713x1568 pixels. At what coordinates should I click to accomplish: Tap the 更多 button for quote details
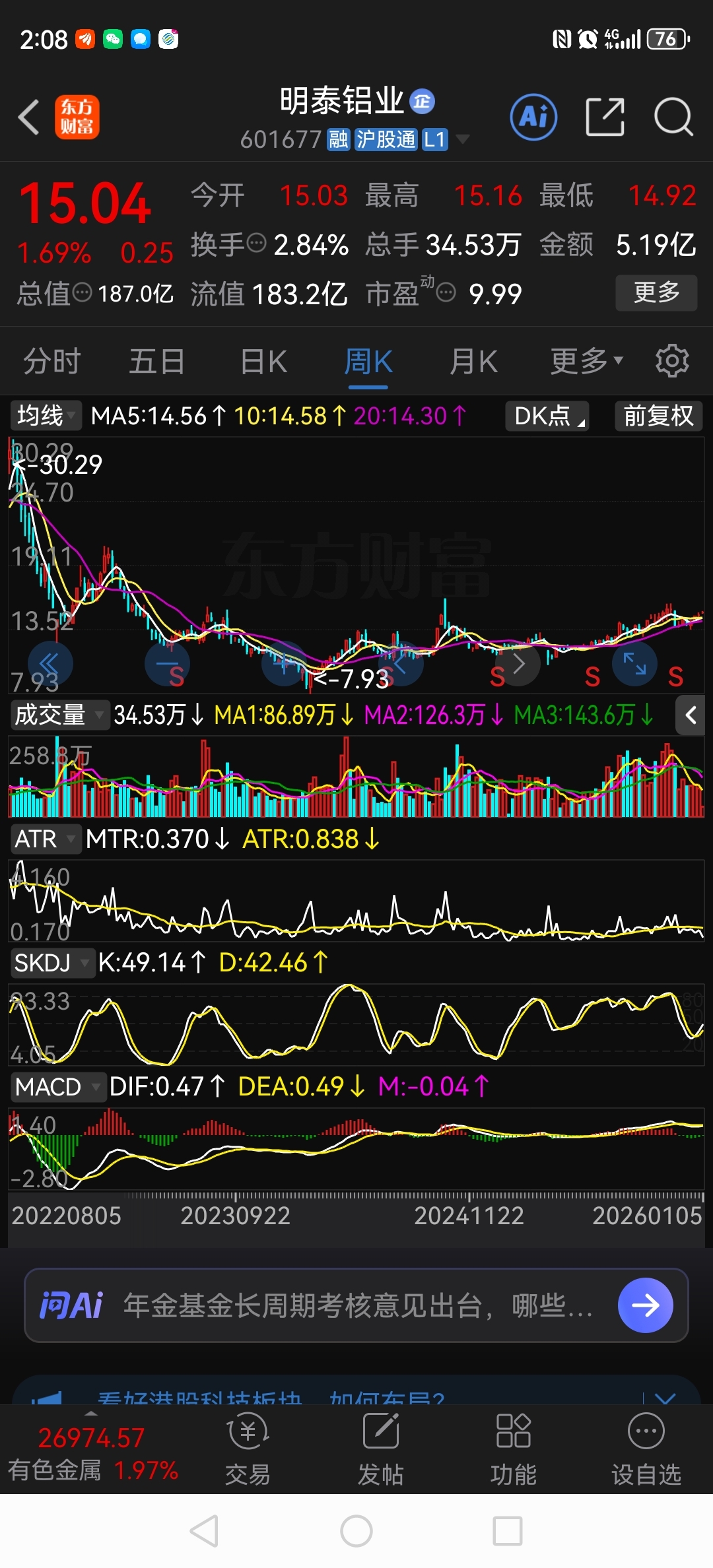click(656, 292)
